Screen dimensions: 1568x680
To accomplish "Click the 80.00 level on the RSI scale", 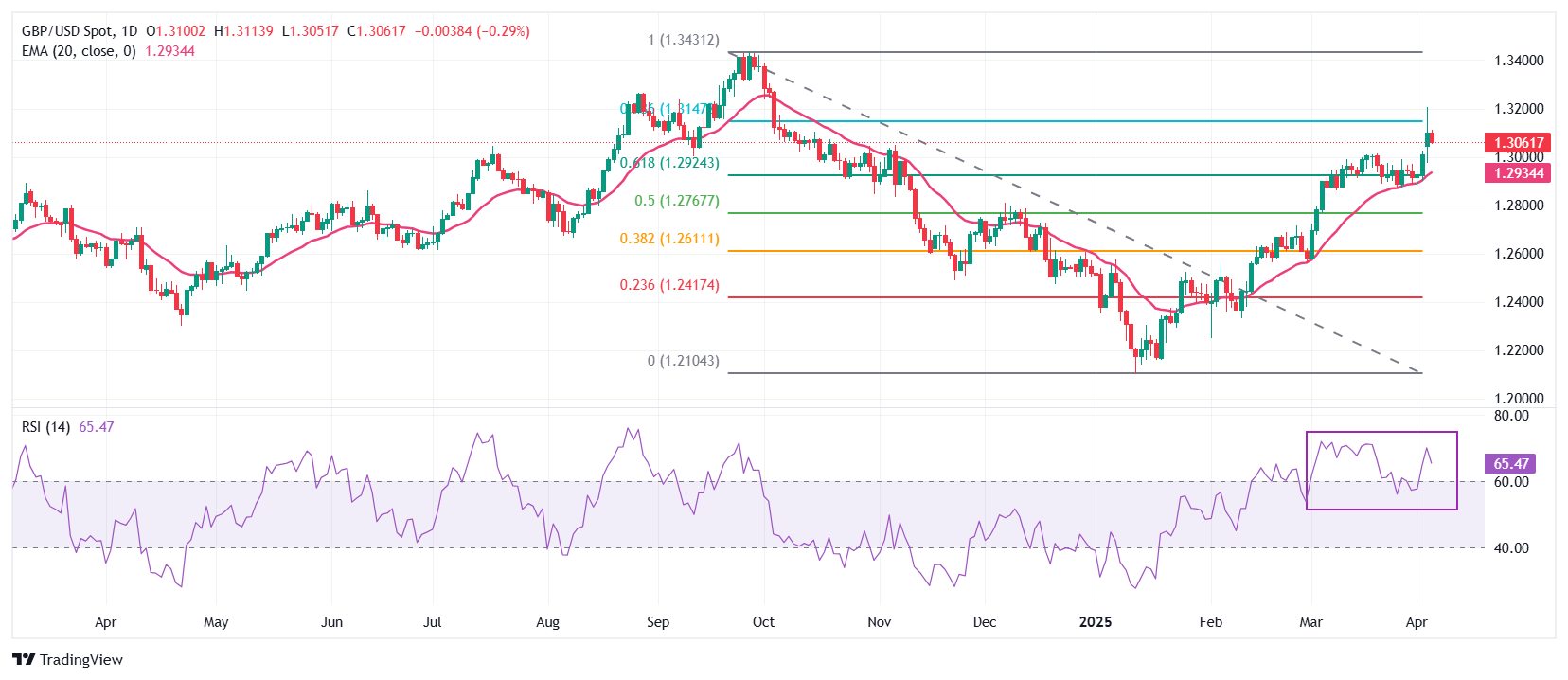I will [x=1510, y=416].
